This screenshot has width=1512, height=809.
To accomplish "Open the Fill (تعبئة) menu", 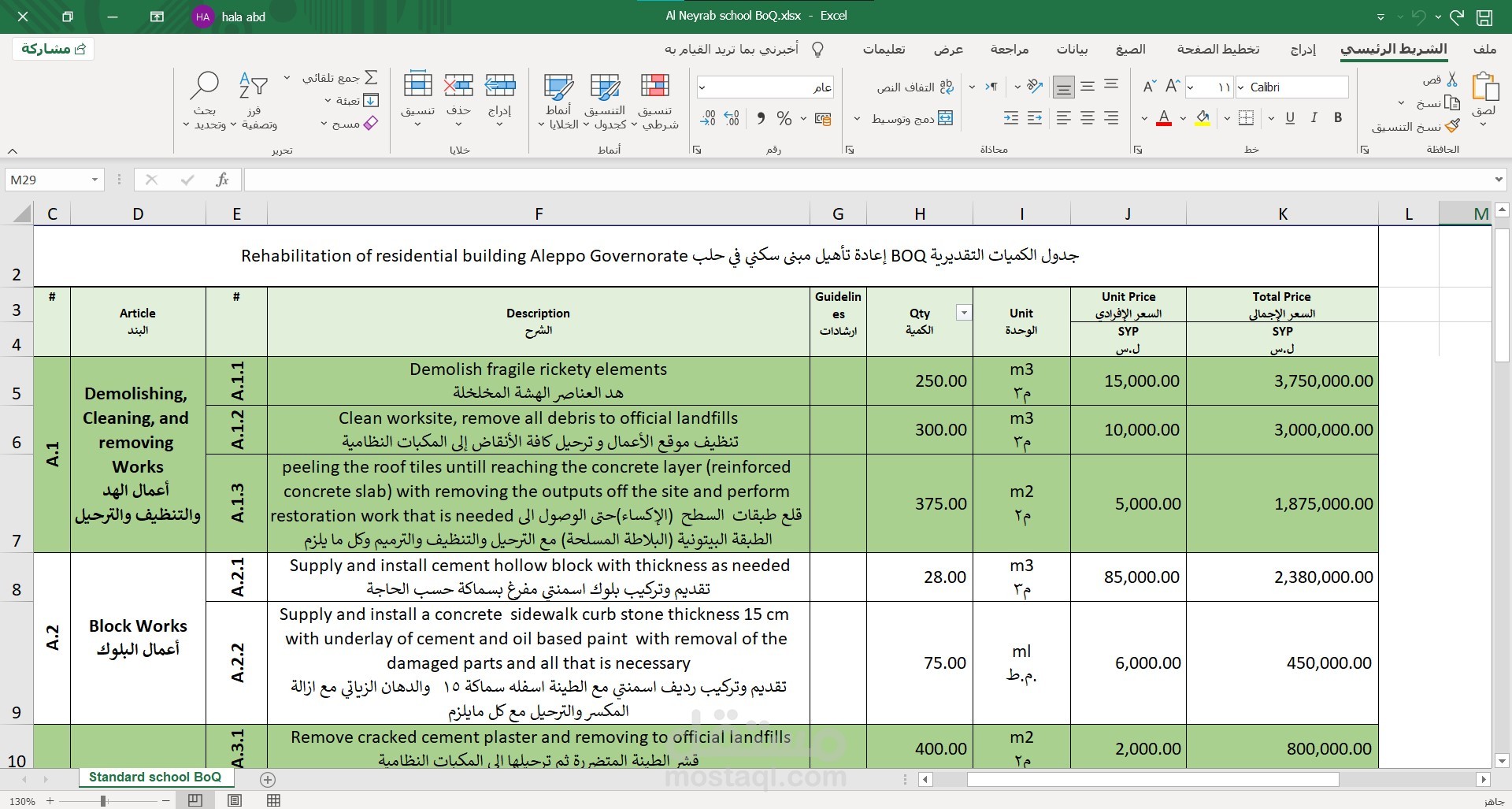I will pos(350,100).
